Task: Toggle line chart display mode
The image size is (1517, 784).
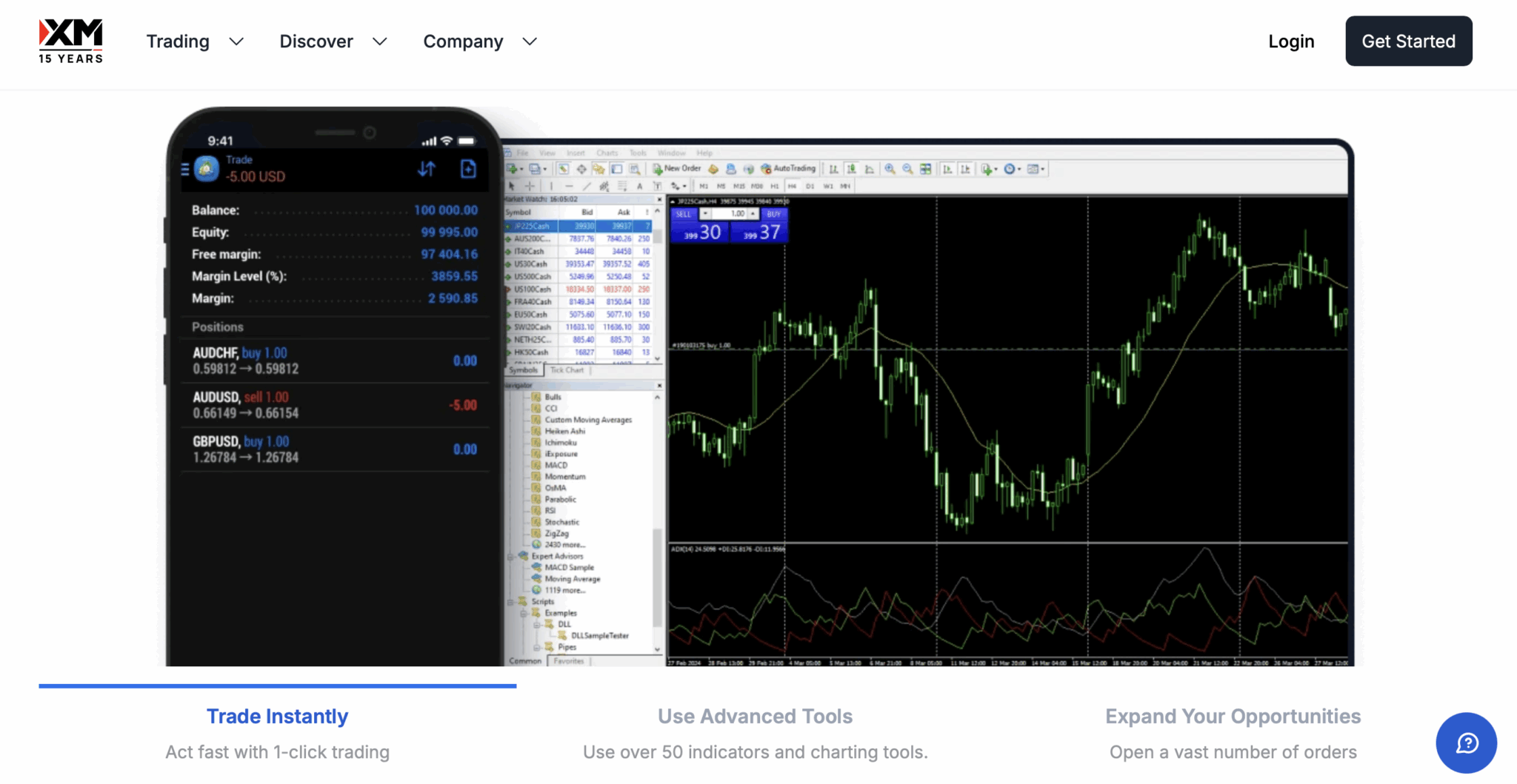Action: (x=870, y=169)
